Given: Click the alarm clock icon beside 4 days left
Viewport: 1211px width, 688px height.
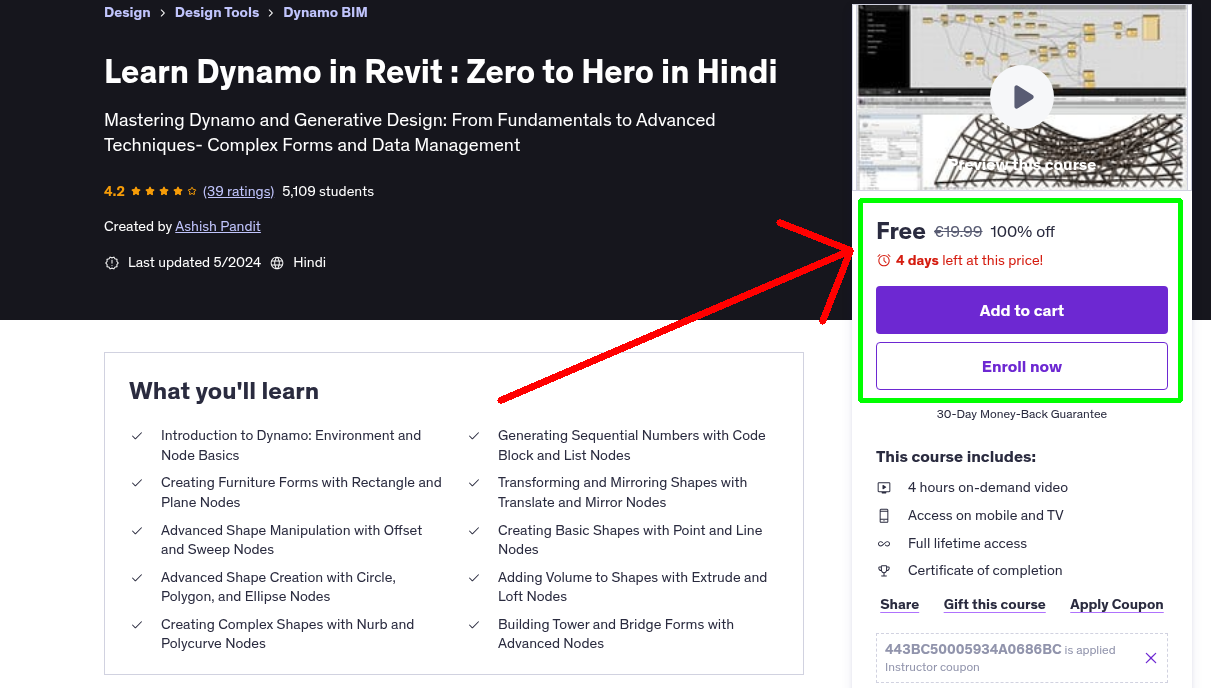Looking at the screenshot, I should coord(884,260).
